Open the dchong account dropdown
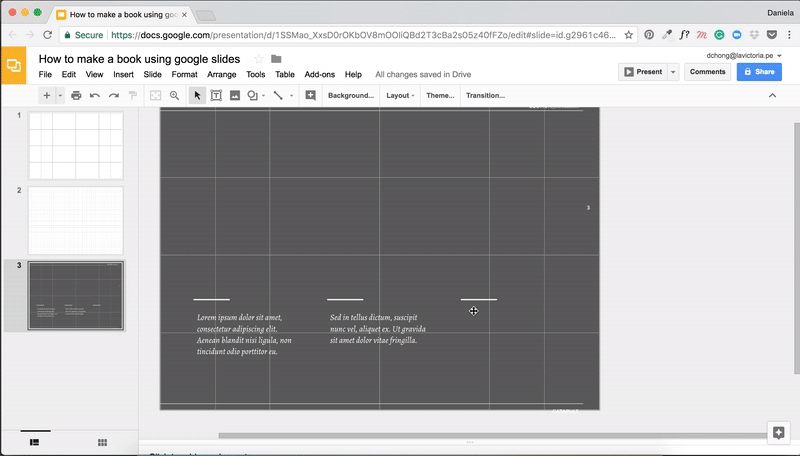This screenshot has width=800, height=456. pos(744,56)
